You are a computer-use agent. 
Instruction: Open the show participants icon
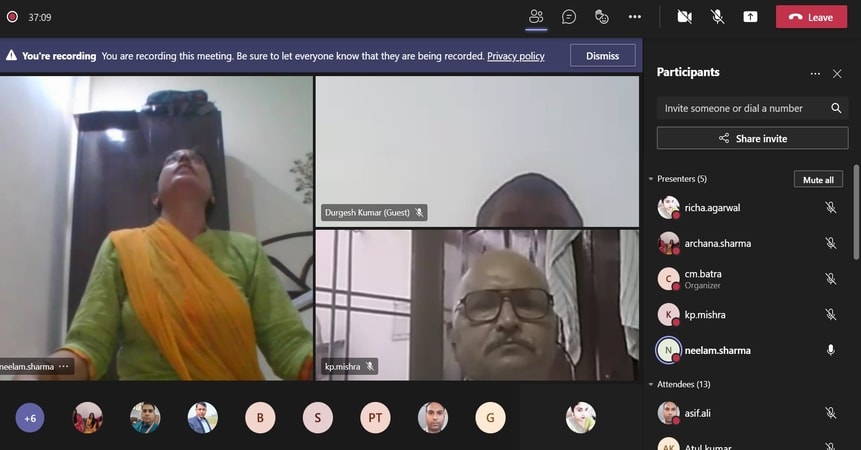point(536,17)
